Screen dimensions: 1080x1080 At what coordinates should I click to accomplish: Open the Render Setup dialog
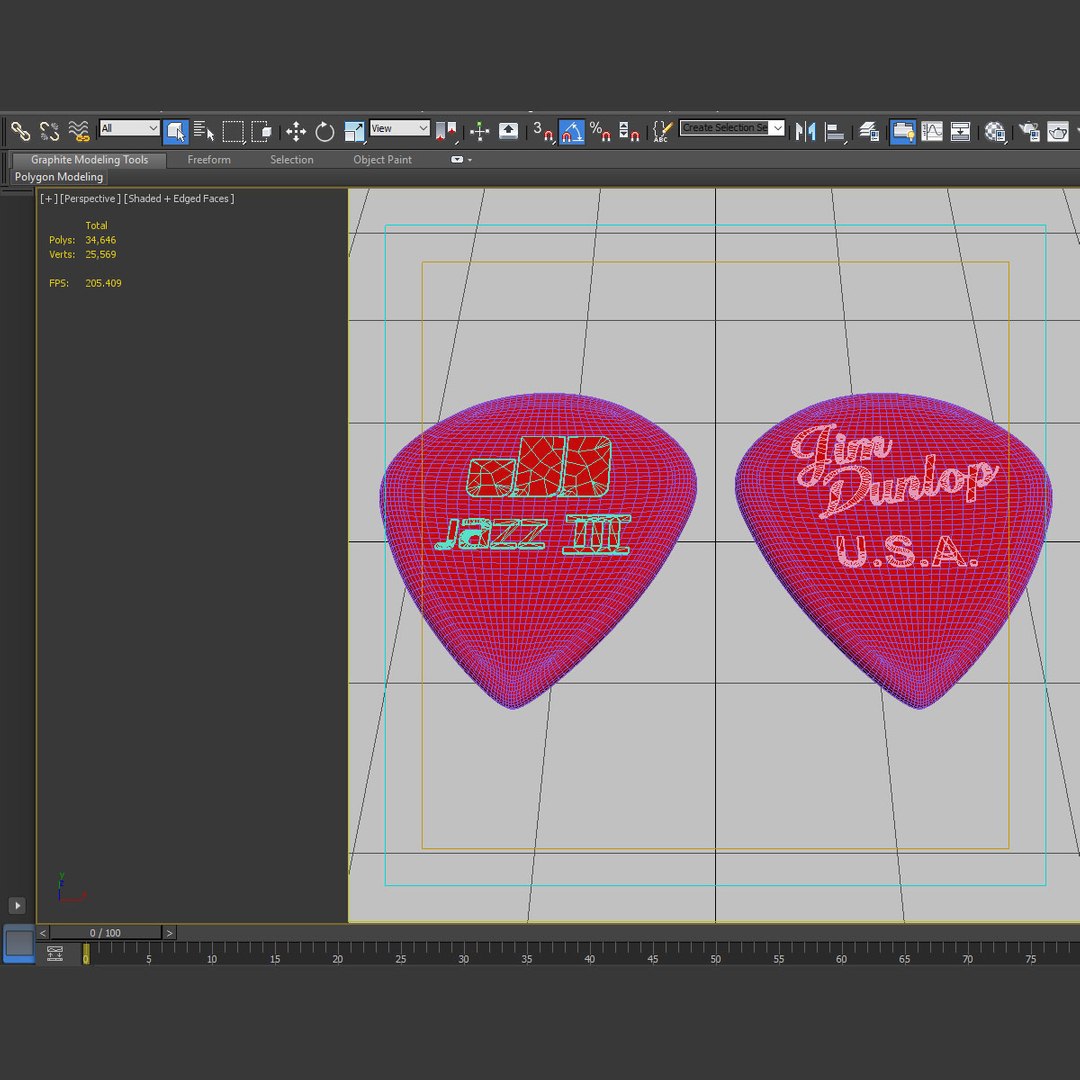click(1029, 131)
